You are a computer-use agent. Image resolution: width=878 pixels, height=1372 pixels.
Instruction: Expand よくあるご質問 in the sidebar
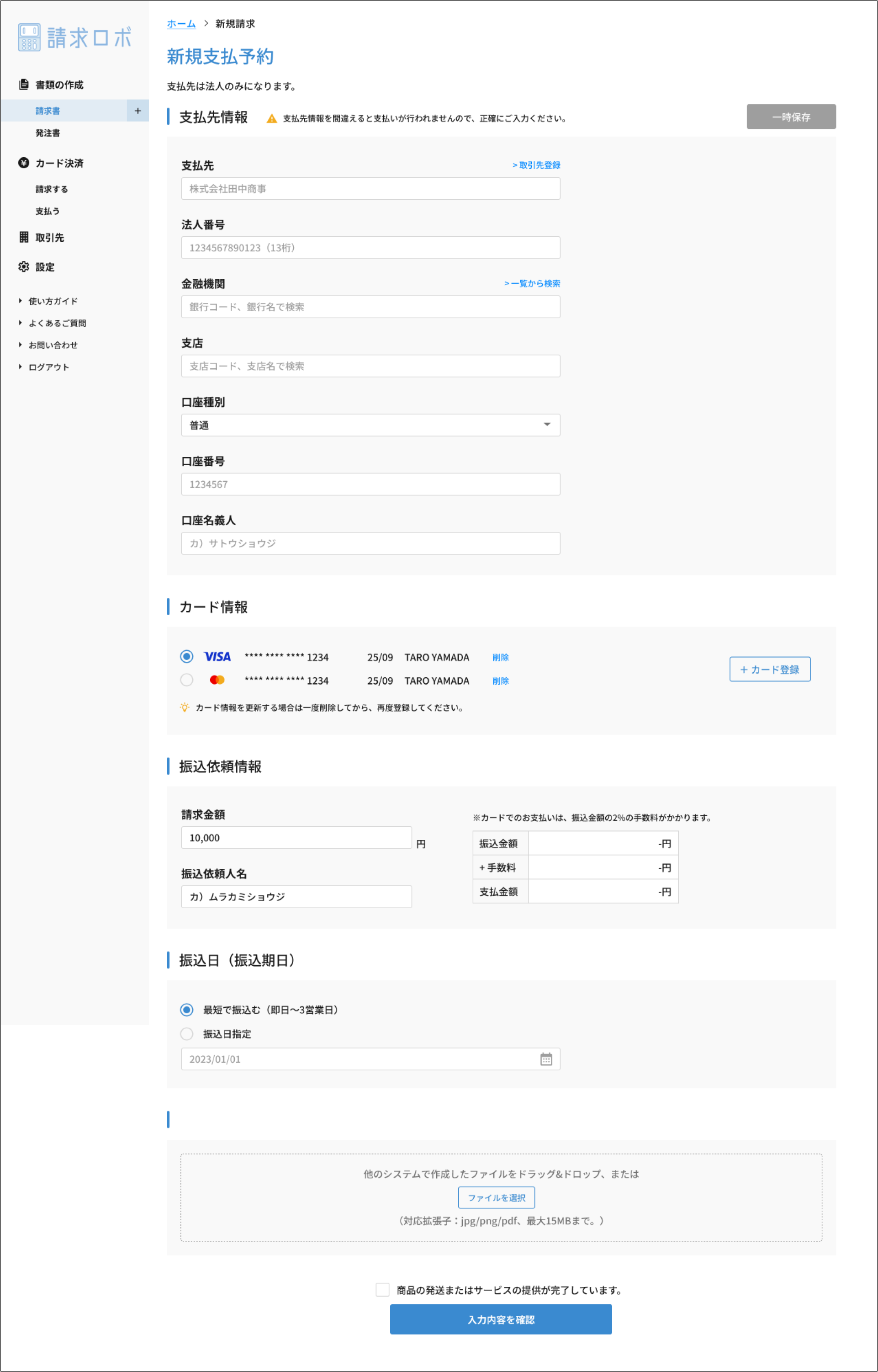coord(57,323)
